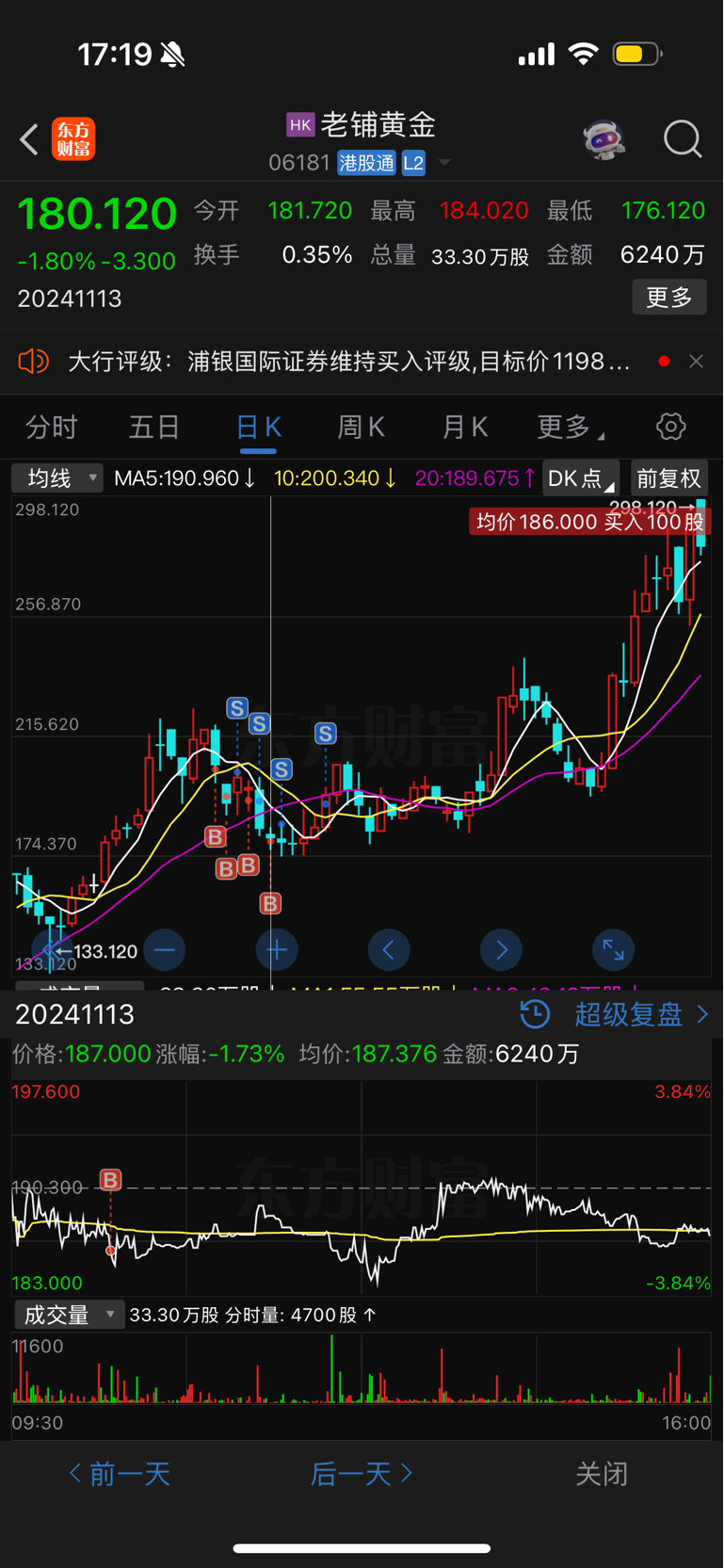Tap the stock code 06181
The height and width of the screenshot is (1568, 724).
coord(298,163)
